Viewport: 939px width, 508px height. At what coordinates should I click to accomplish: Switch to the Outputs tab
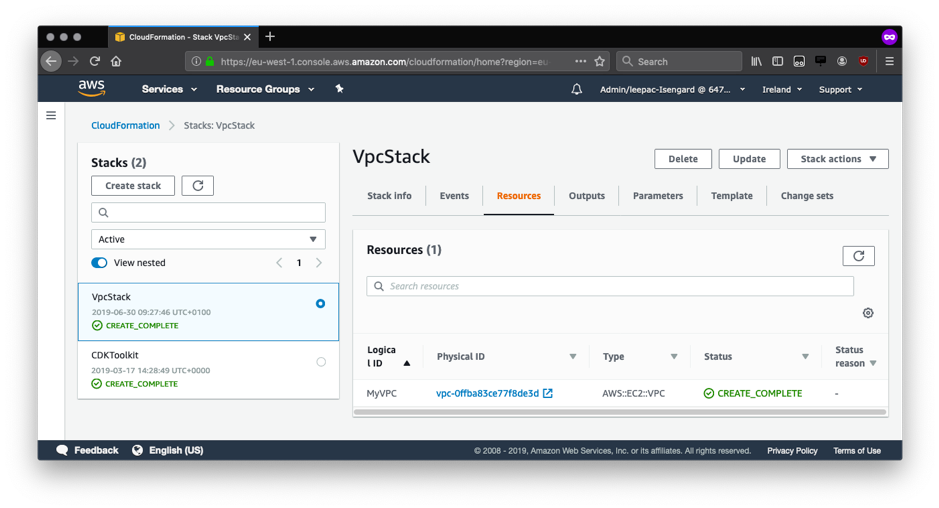[586, 195]
